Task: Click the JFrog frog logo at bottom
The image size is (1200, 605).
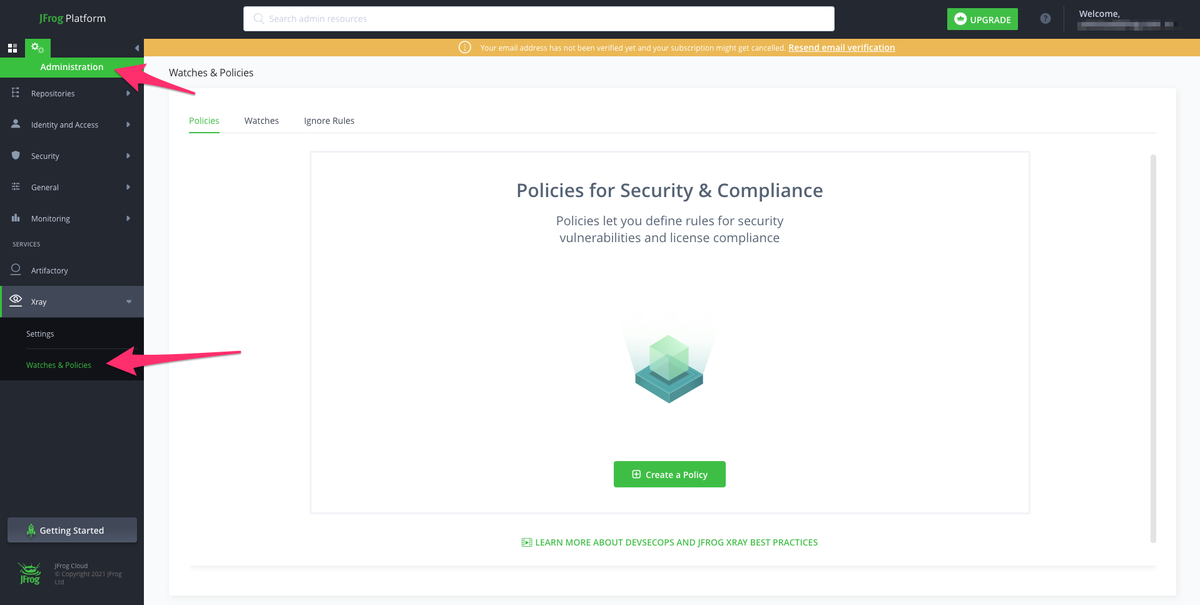Action: click(x=30, y=573)
